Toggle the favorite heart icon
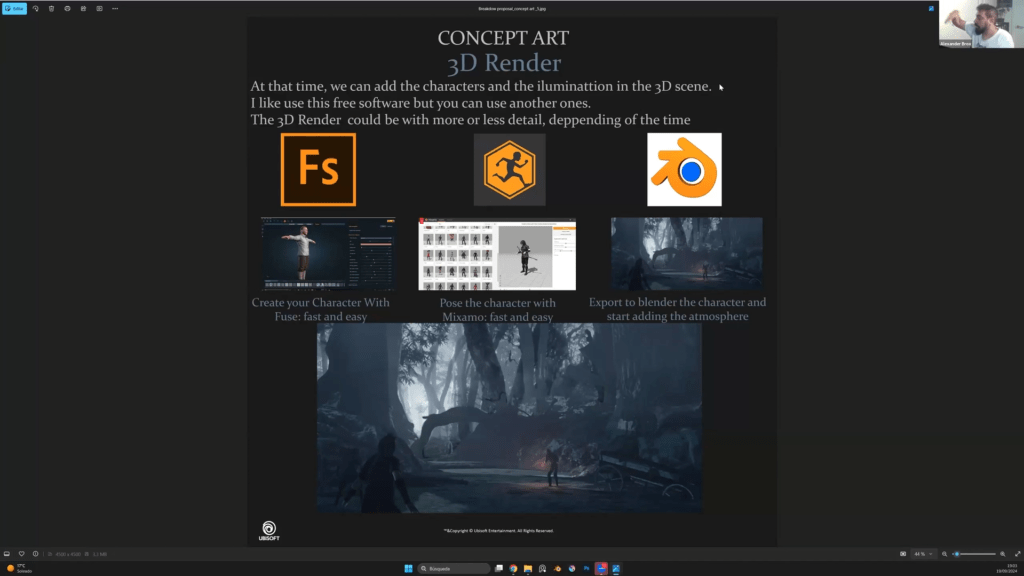The image size is (1024, 576). coord(22,554)
